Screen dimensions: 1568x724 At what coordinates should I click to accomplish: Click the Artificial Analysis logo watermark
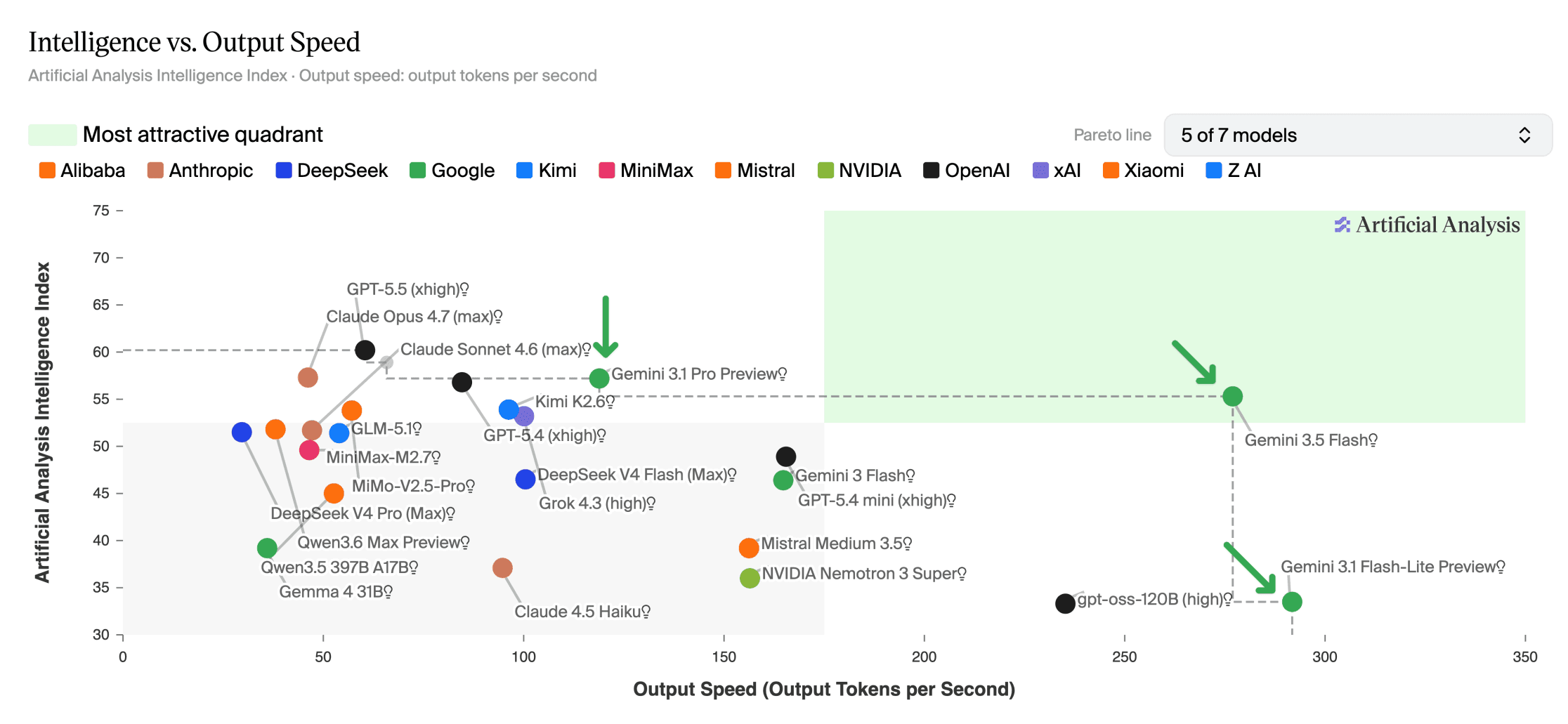[1427, 225]
